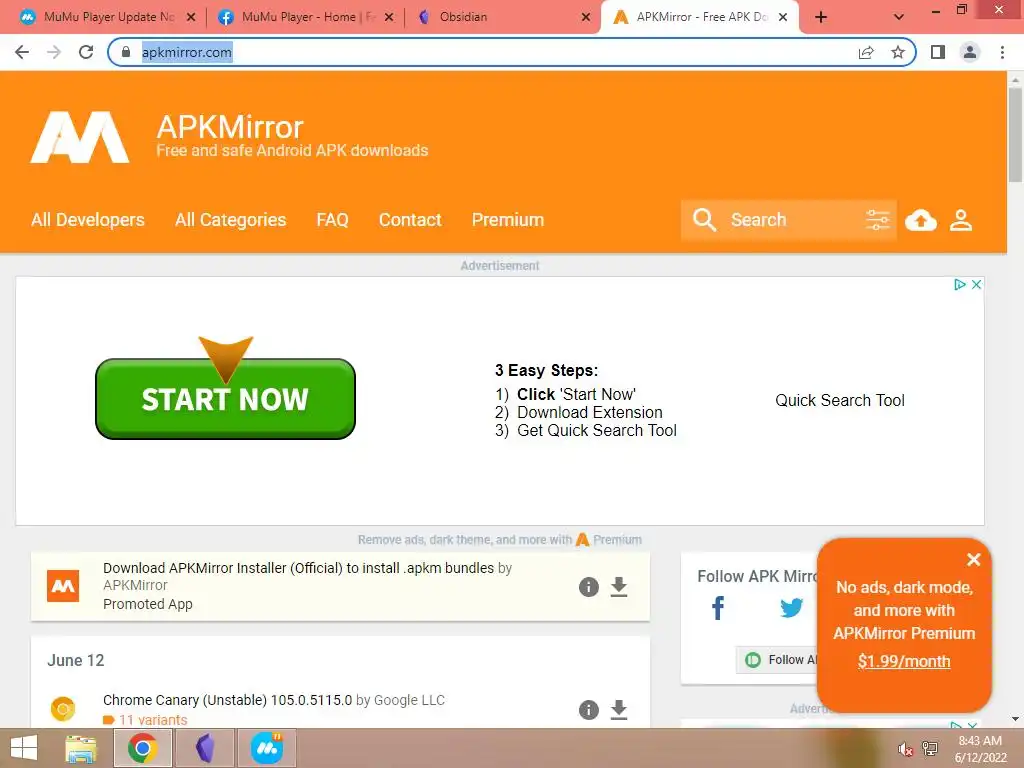This screenshot has width=1024, height=768.
Task: Open the search magnifier icon
Action: [x=704, y=220]
